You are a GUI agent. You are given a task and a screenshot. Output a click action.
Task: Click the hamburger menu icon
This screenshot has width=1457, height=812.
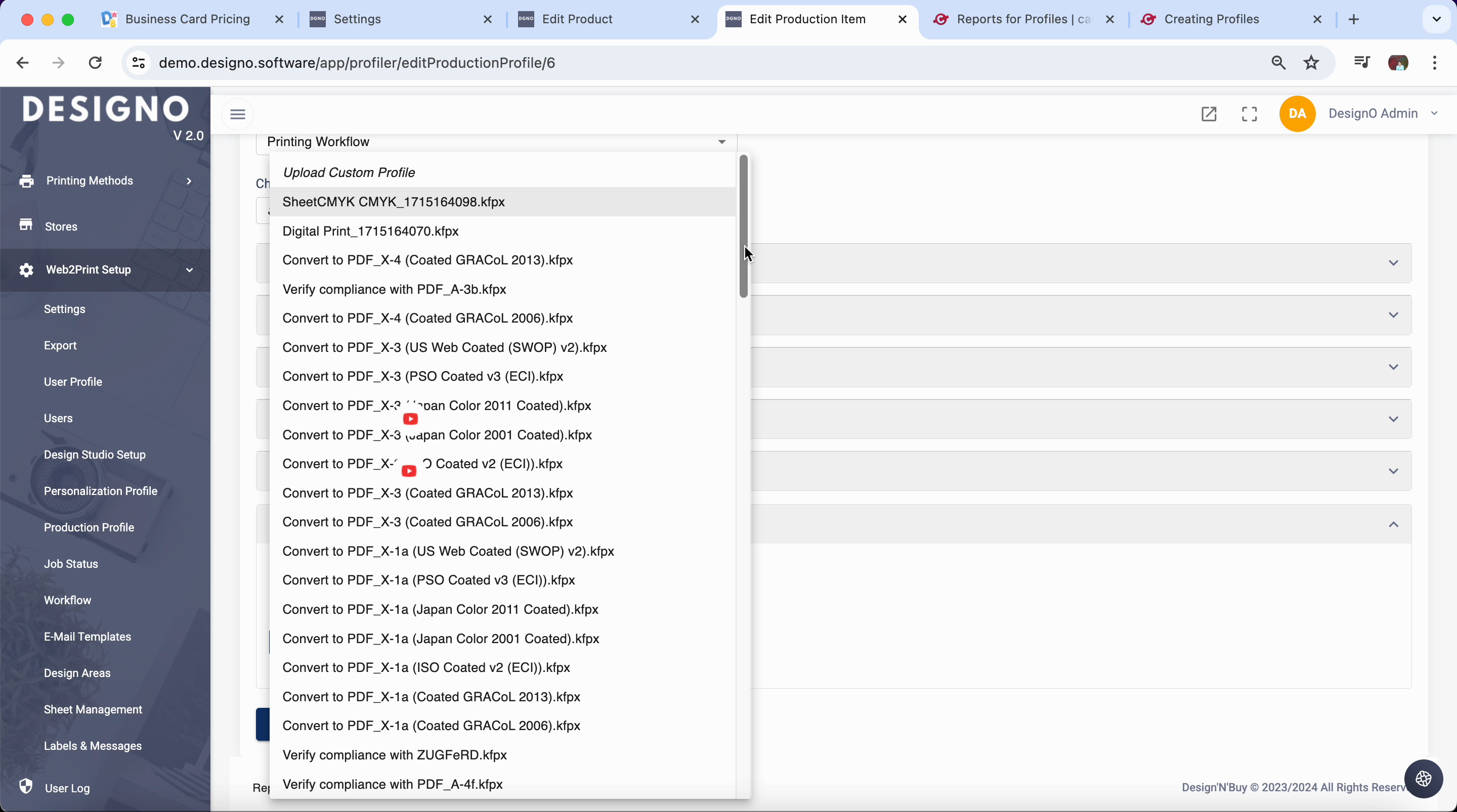point(238,114)
